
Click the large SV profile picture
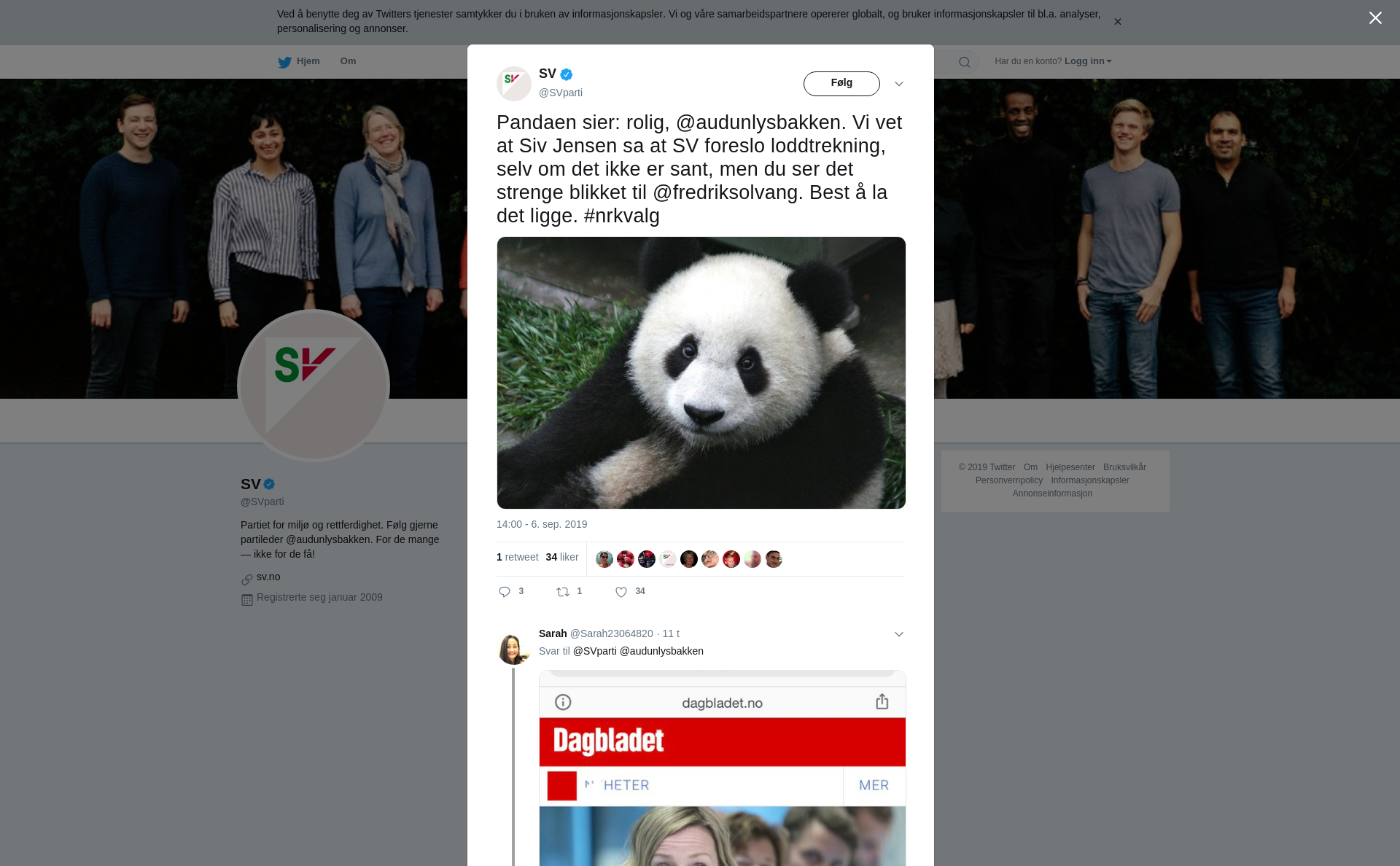click(314, 386)
